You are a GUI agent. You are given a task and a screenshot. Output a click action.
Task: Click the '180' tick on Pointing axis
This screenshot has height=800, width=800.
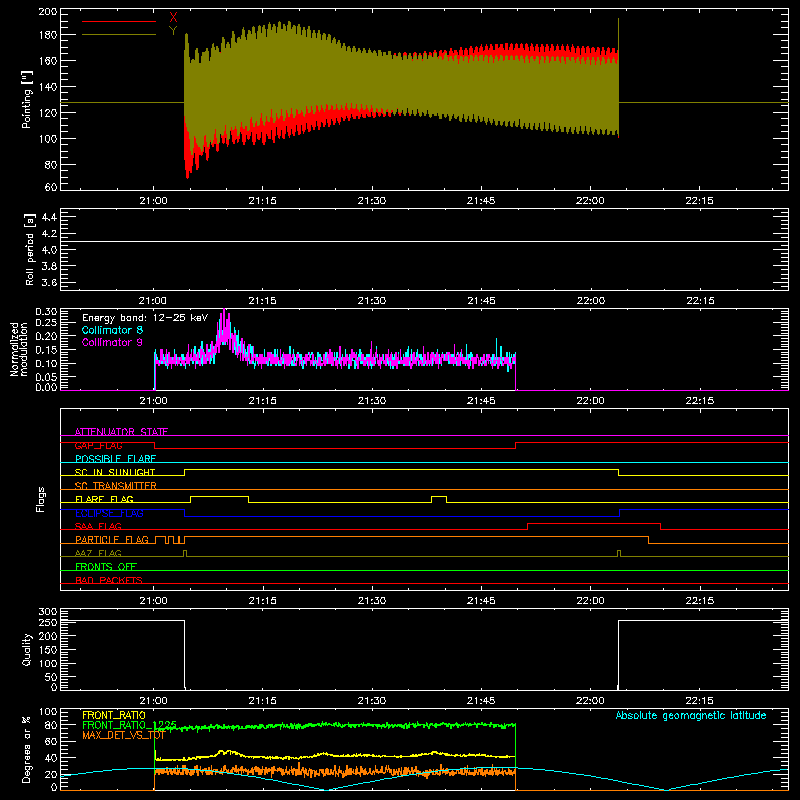(x=48, y=35)
